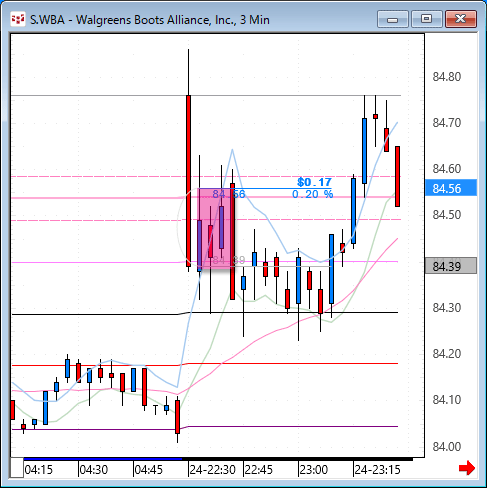Click the 23:00 time axis label
The image size is (487, 488).
coord(313,470)
